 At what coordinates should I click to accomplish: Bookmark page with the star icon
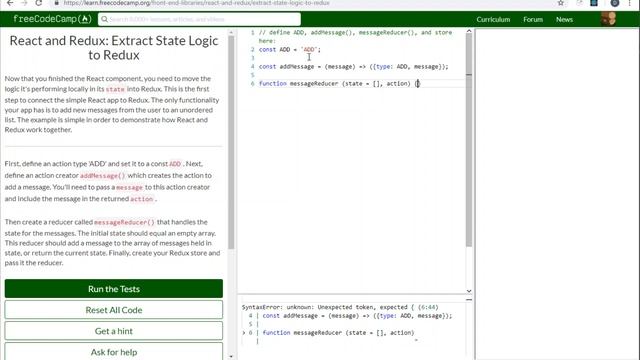point(561,3)
